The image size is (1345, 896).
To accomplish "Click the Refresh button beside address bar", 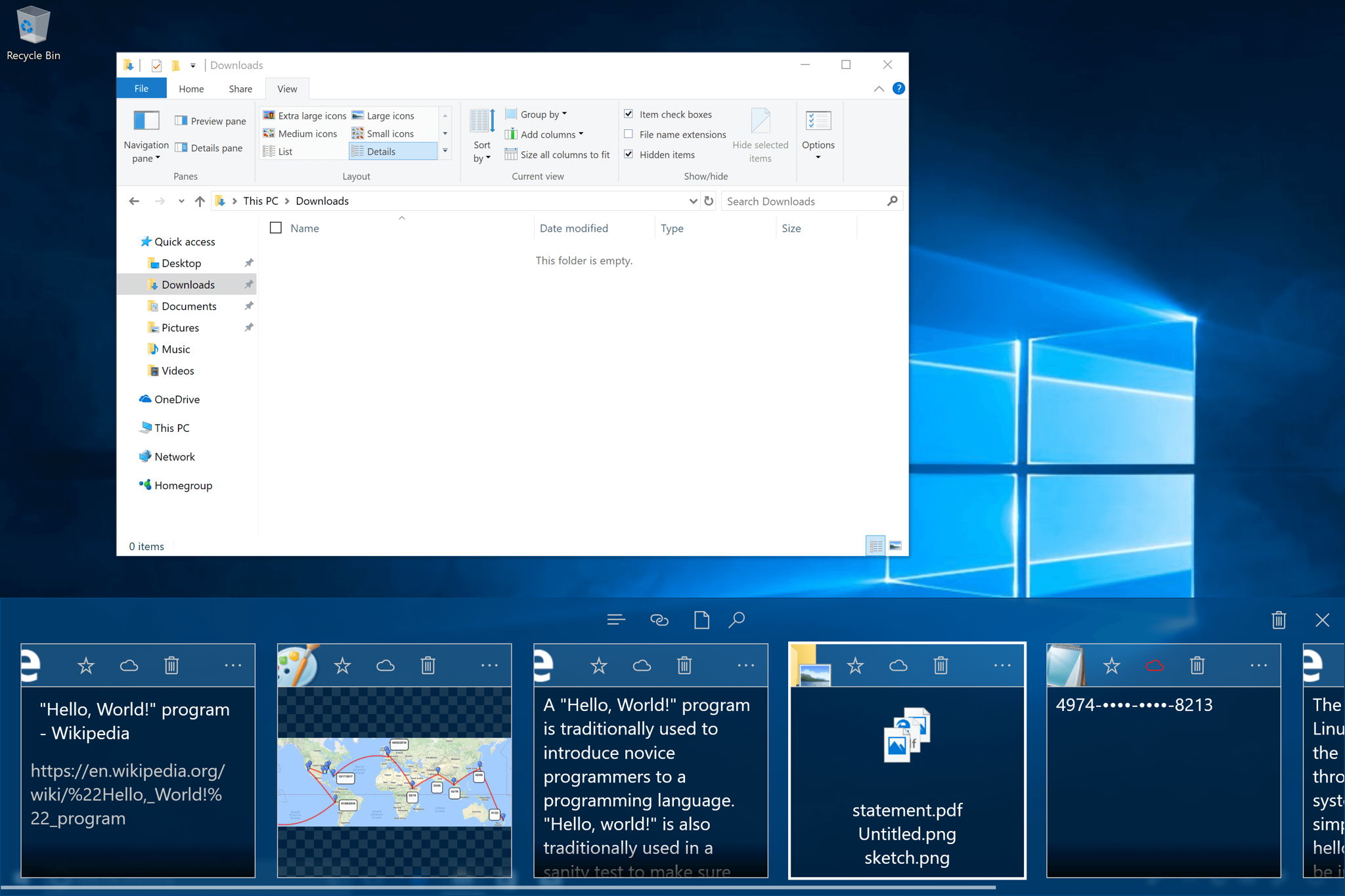I will point(709,201).
